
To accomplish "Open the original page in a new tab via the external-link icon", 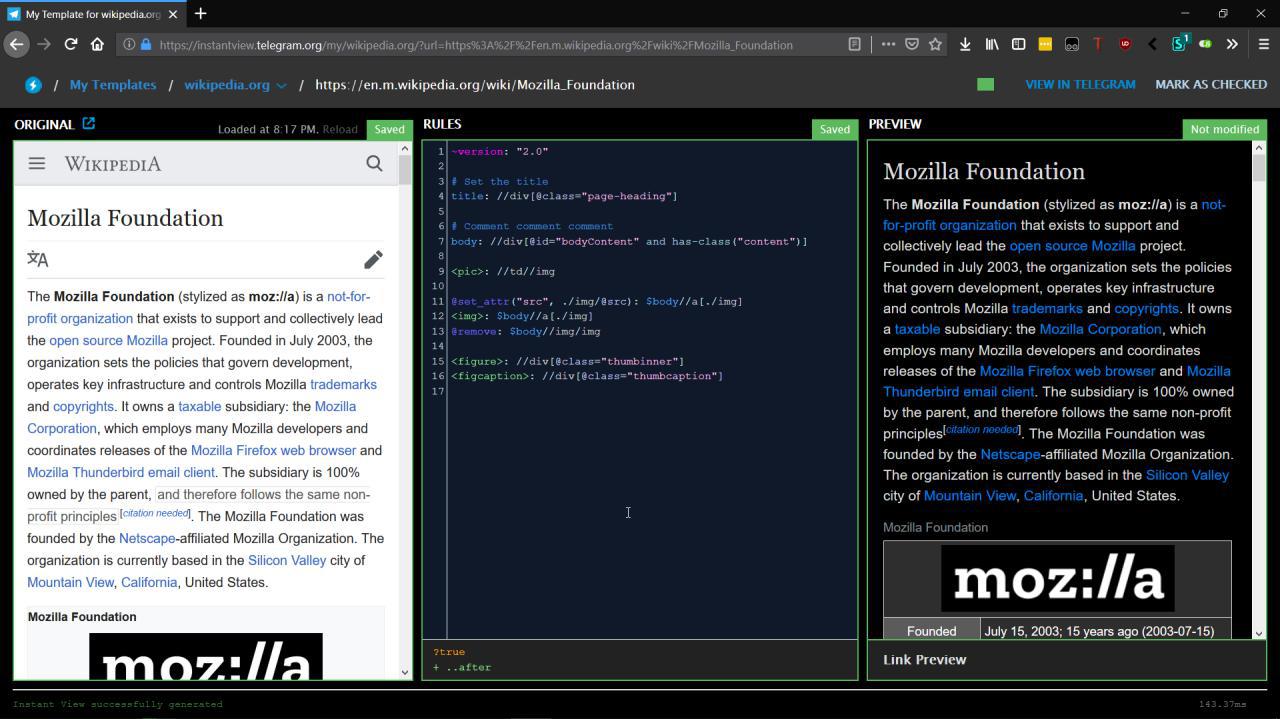I will (x=88, y=122).
